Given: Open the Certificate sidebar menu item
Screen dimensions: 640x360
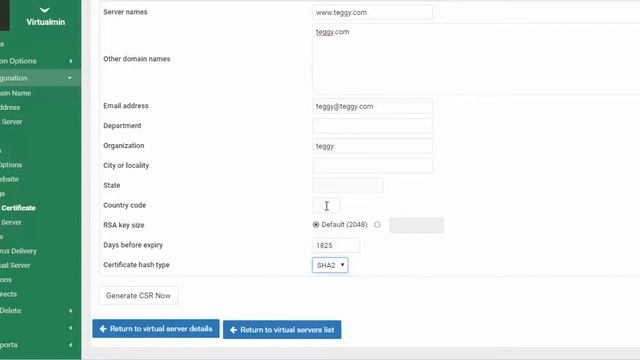Looking at the screenshot, I should click(x=18, y=208).
